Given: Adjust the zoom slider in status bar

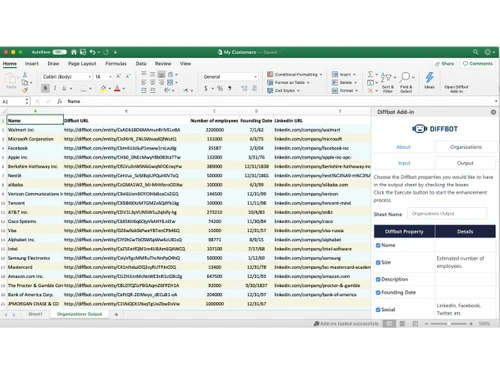Looking at the screenshot, I should (x=449, y=324).
